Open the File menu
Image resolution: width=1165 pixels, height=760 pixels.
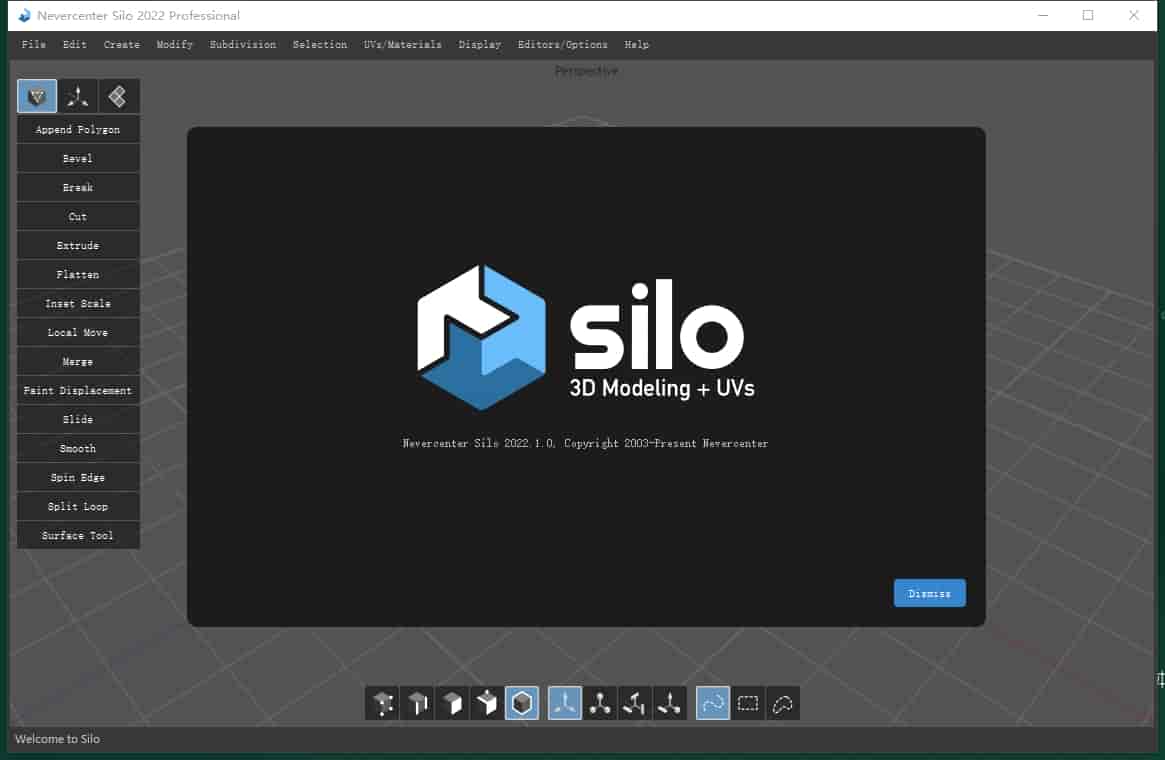pyautogui.click(x=33, y=44)
